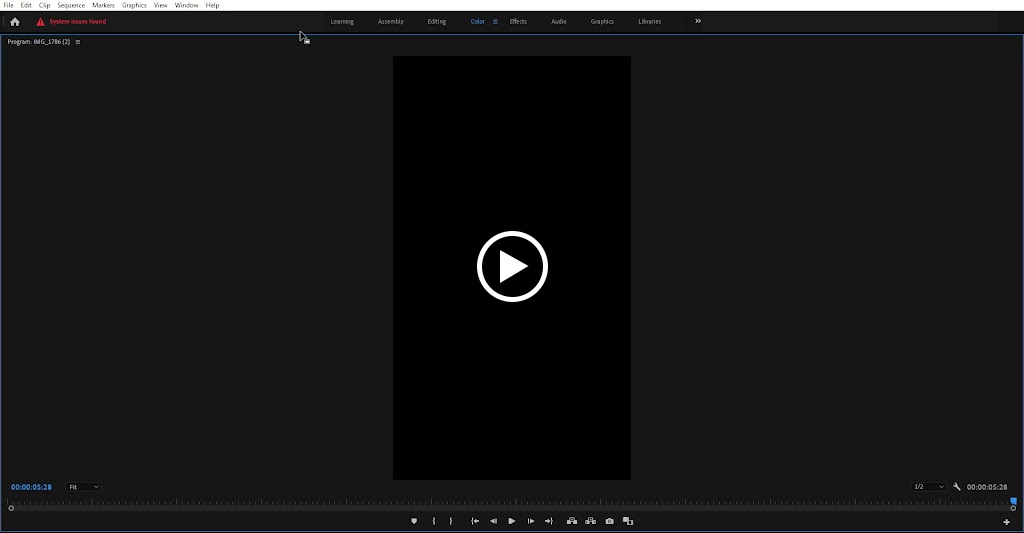Toggle the Comparison View button
This screenshot has width=1024, height=533.
tap(628, 521)
